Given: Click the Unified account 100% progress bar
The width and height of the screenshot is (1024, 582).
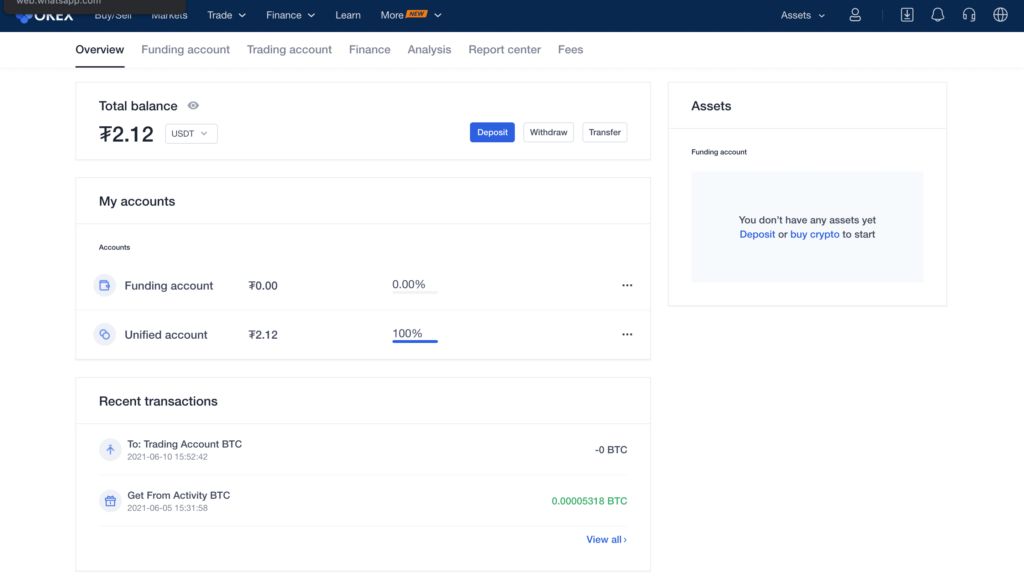Looking at the screenshot, I should click(414, 341).
